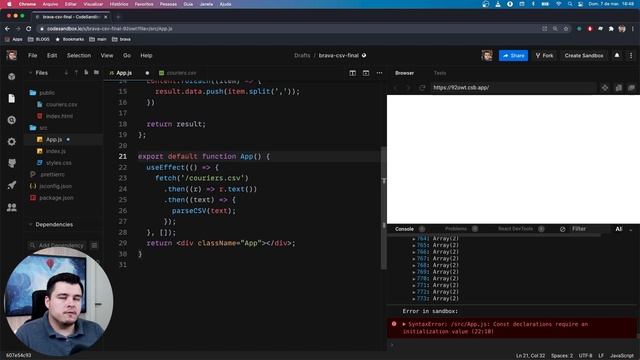
Task: Open the Go menu
Action: (127, 56)
